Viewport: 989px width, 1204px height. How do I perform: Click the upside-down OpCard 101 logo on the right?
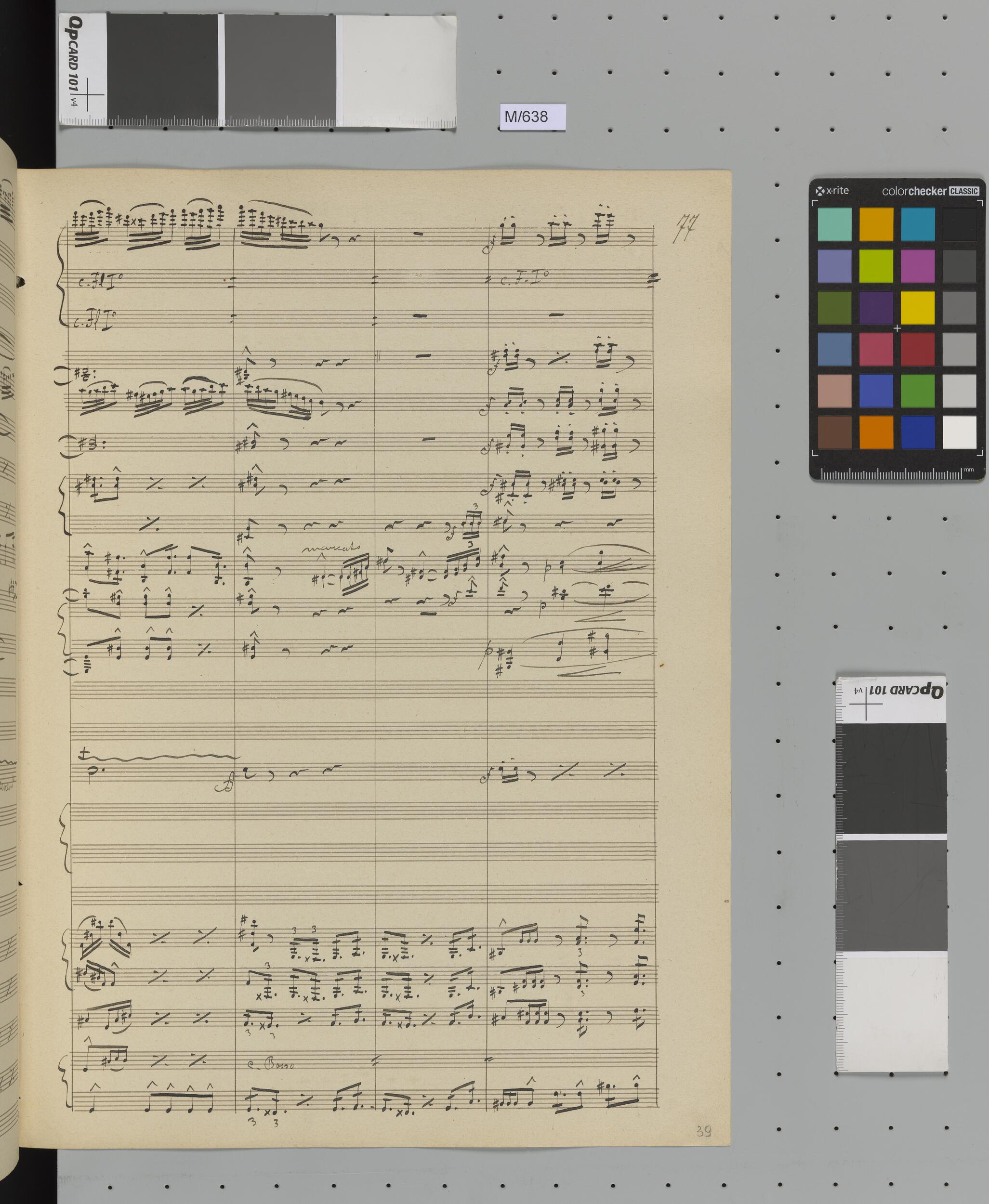[907, 692]
